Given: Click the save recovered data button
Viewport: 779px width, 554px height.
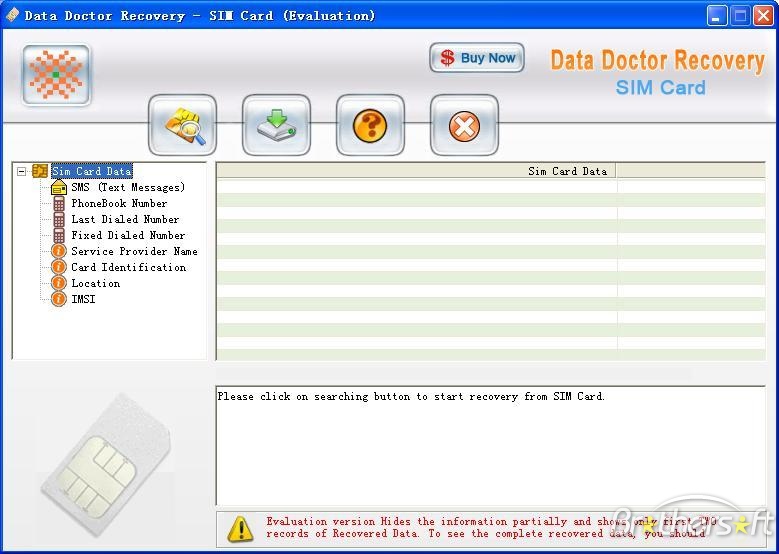Looking at the screenshot, I should (x=276, y=125).
